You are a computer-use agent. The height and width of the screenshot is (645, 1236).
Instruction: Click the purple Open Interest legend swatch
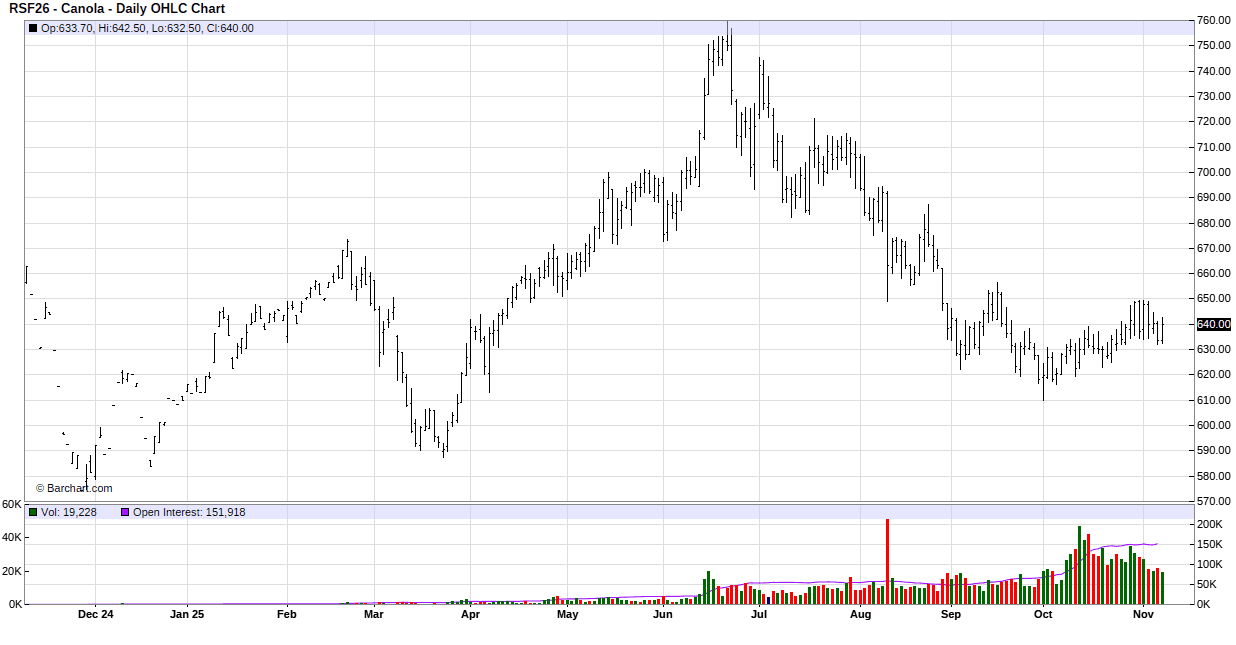tap(125, 512)
